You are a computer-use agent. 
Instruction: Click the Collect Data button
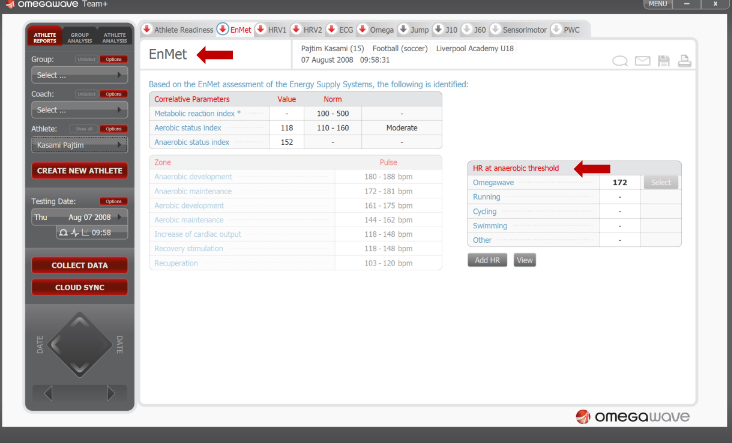pyautogui.click(x=79, y=265)
